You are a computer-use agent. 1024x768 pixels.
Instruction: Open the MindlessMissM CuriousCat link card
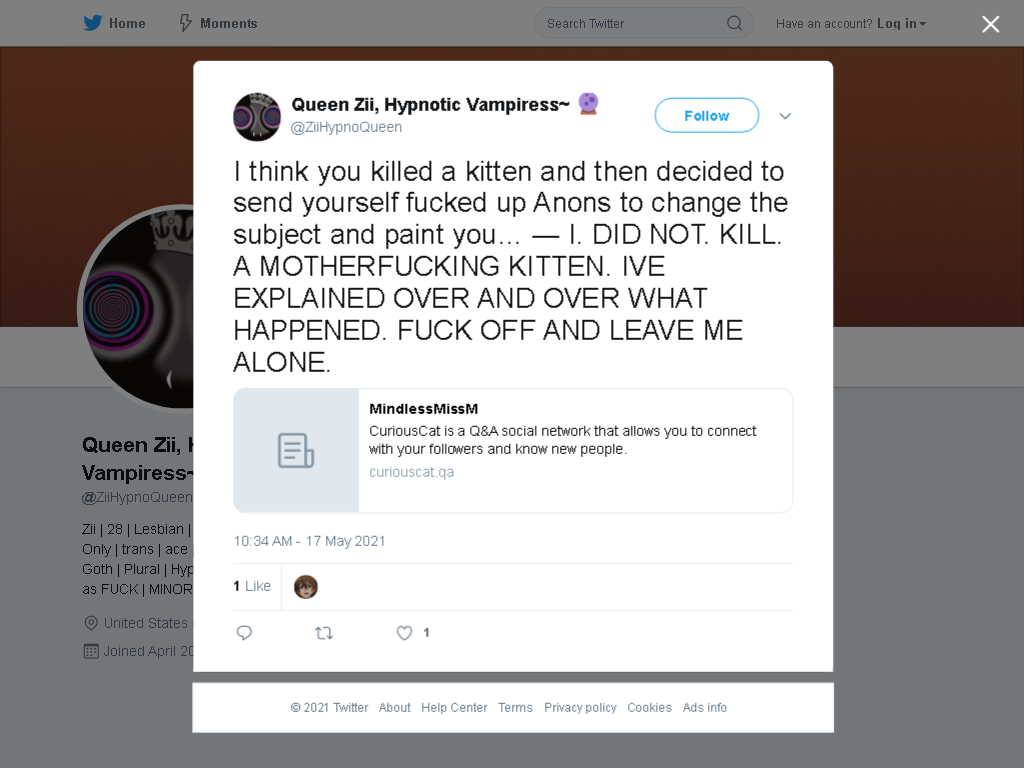[x=513, y=451]
